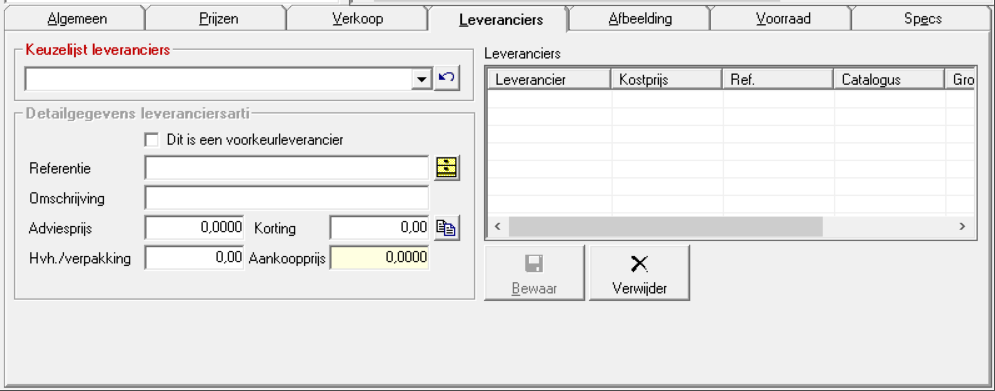This screenshot has height=391, width=995.
Task: Open the Voorraad tab
Action: tap(782, 18)
